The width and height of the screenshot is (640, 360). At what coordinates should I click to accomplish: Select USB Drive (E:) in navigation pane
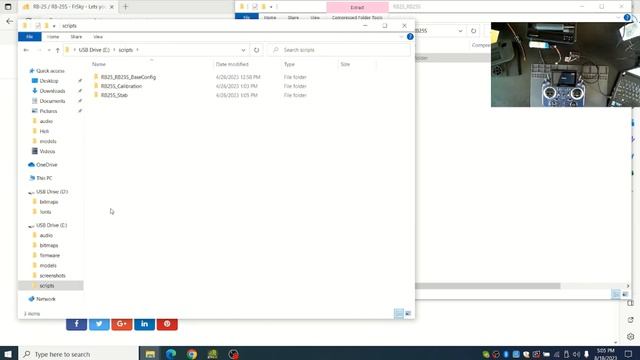pyautogui.click(x=51, y=225)
